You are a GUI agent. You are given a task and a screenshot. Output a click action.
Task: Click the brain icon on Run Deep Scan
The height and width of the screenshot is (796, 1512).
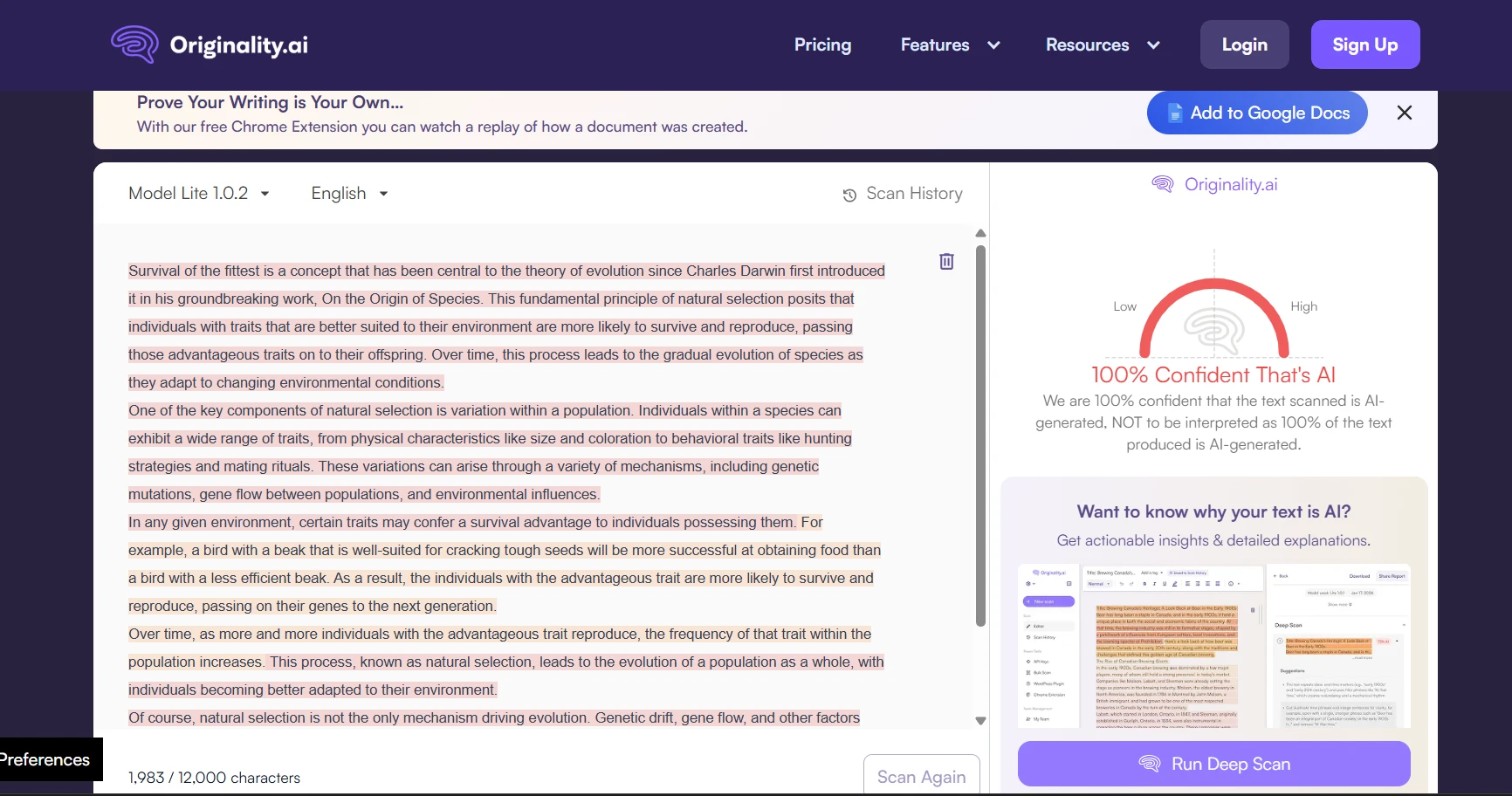(1150, 763)
